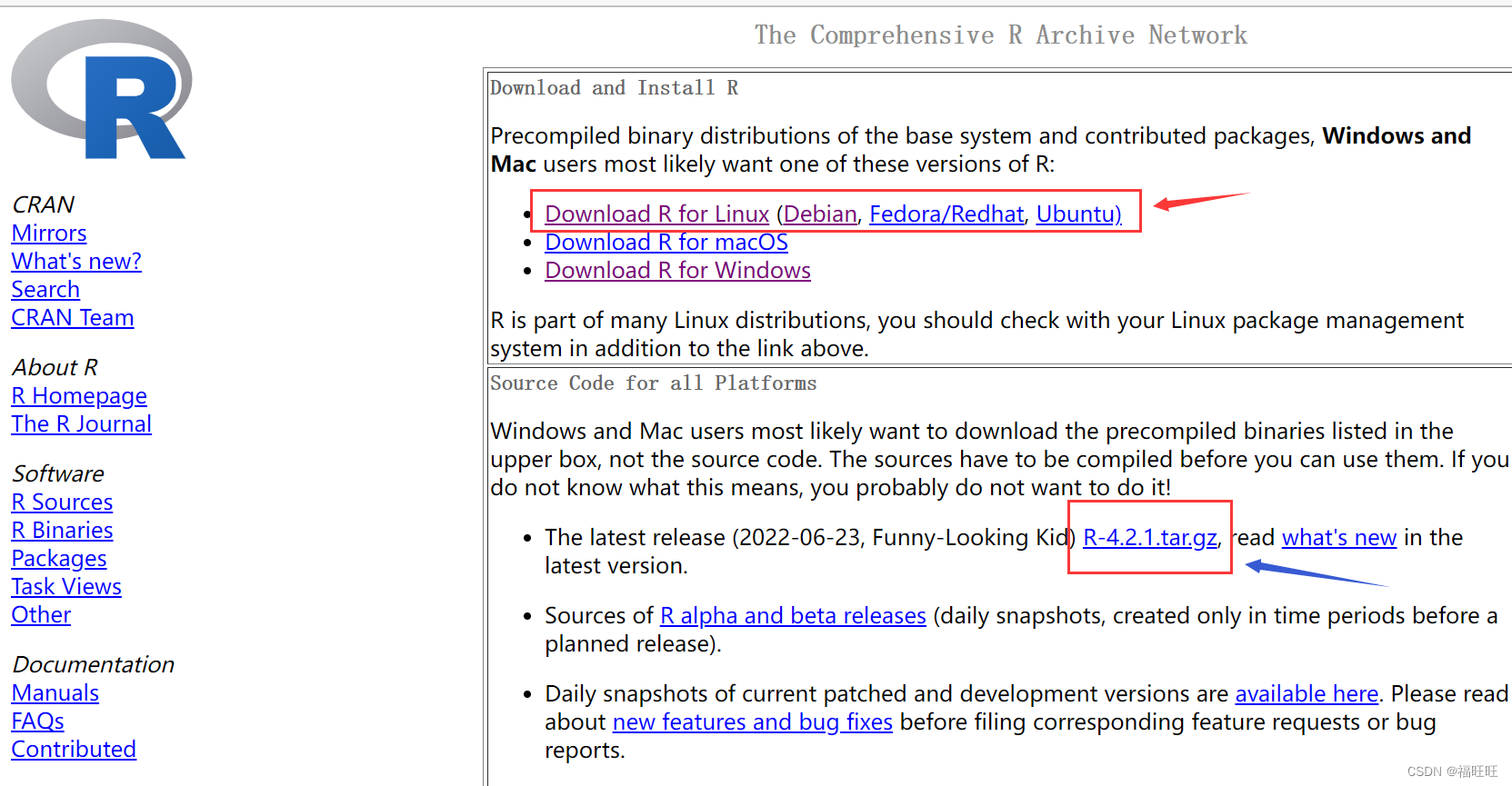Viewport: 1512px width, 786px height.
Task: Click Download R for macOS
Action: coord(666,243)
